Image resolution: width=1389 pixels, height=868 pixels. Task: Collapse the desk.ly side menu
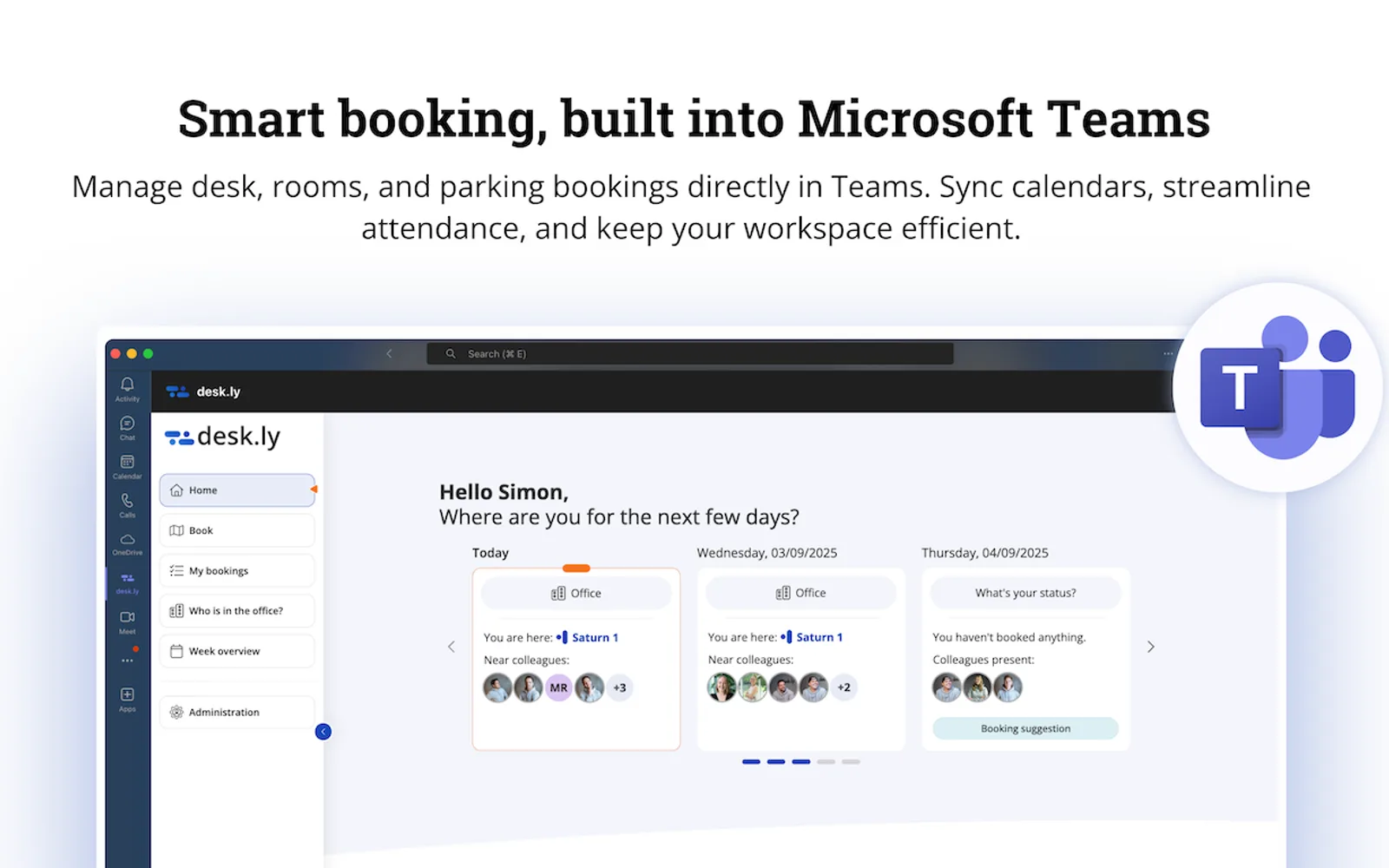323,732
